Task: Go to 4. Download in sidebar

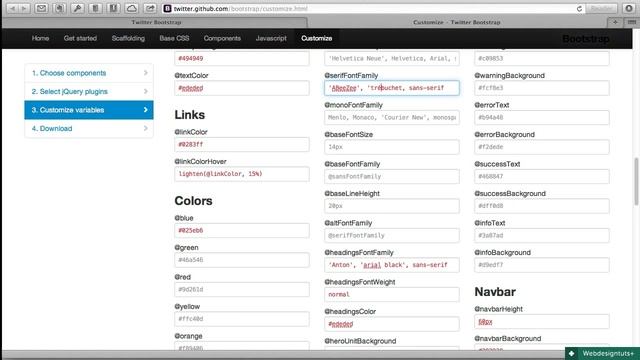Action: 89,128
